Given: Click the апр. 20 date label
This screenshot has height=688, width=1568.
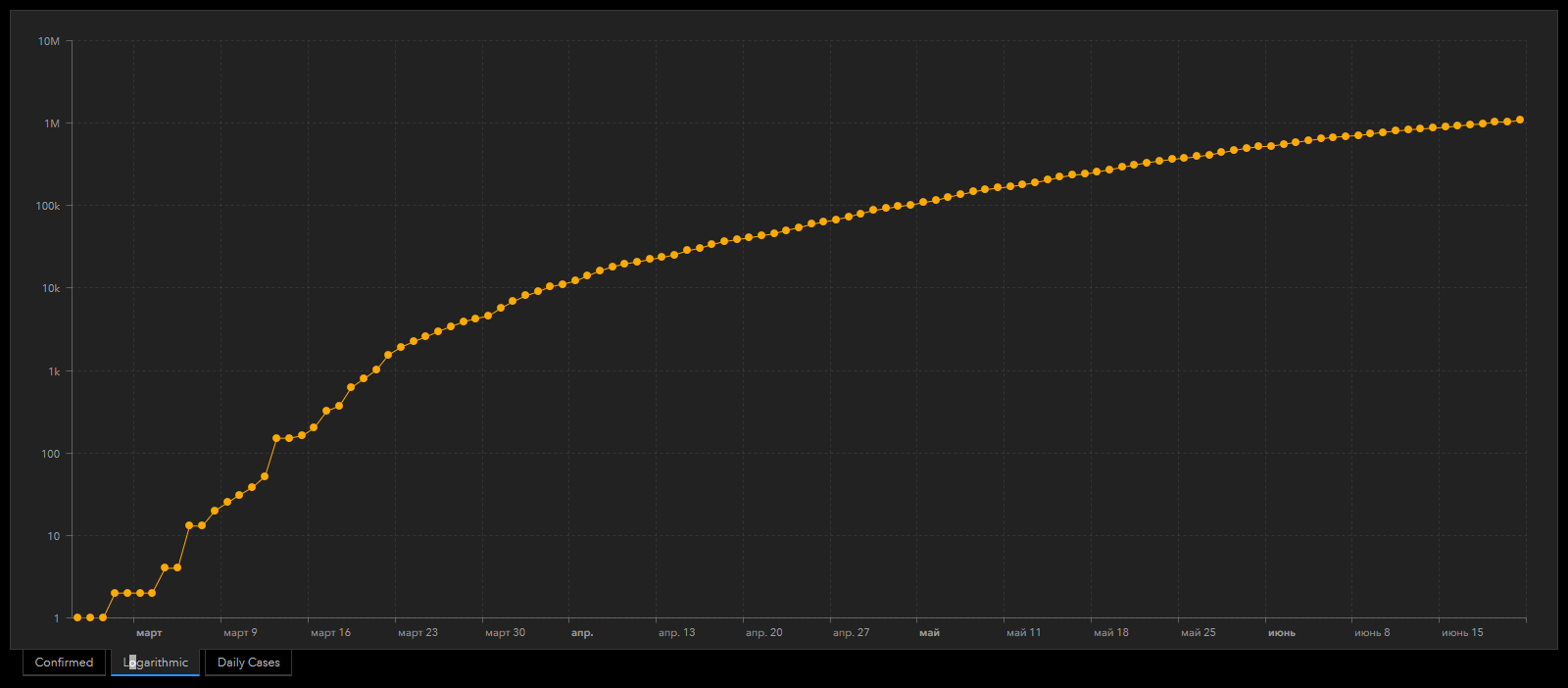Looking at the screenshot, I should 763,633.
